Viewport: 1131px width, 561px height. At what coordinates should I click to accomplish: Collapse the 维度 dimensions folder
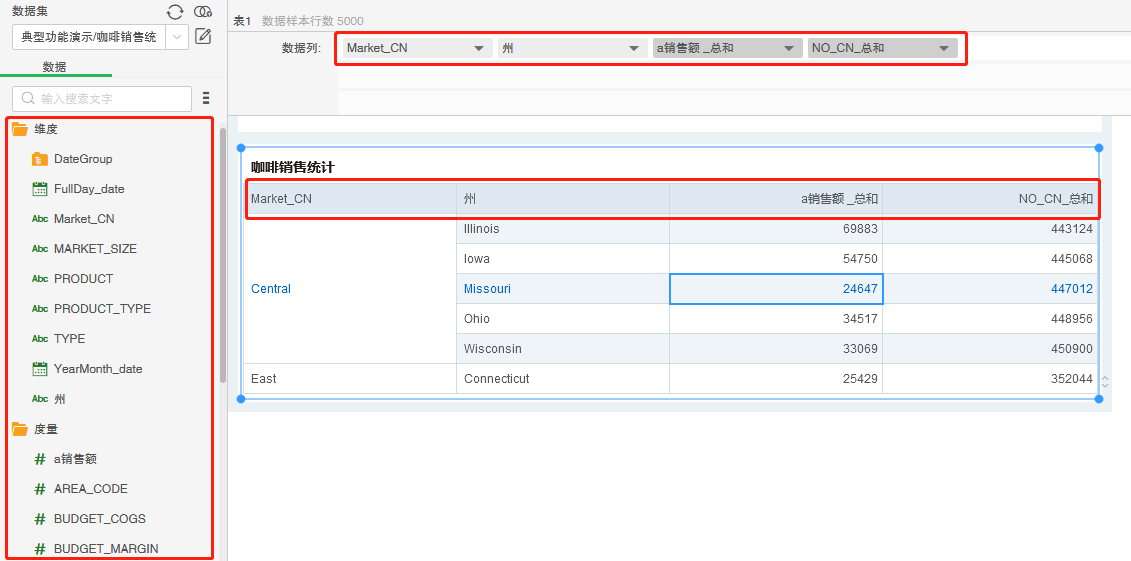tap(20, 129)
